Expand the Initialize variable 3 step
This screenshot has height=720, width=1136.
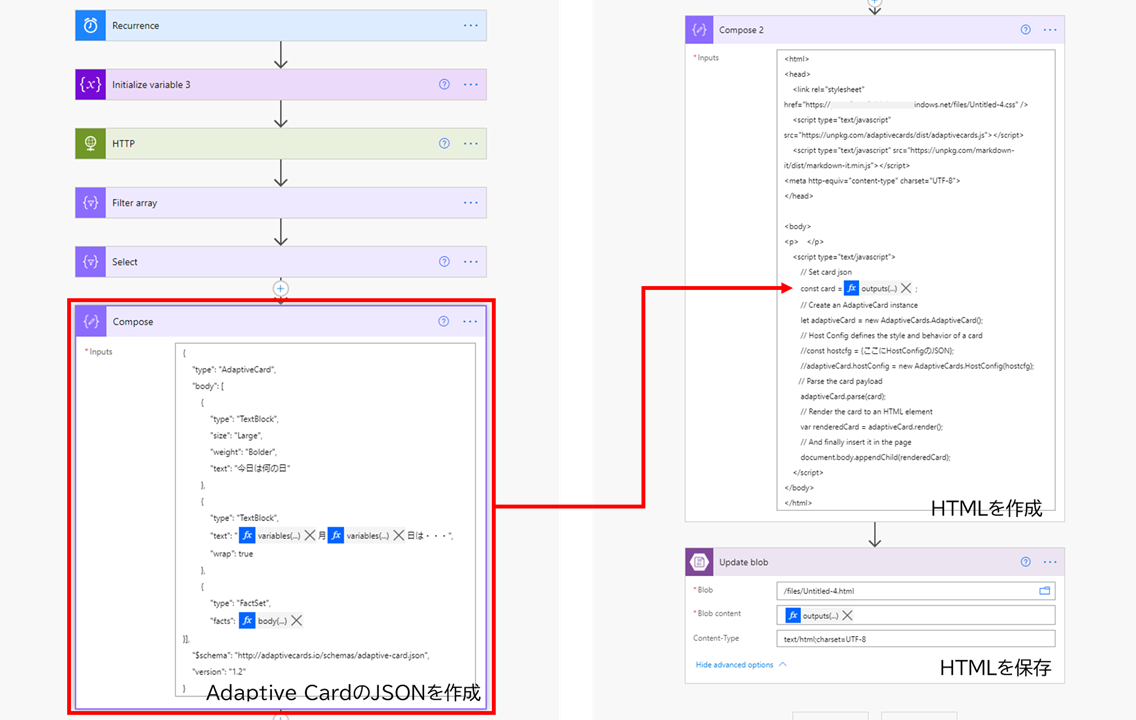281,85
